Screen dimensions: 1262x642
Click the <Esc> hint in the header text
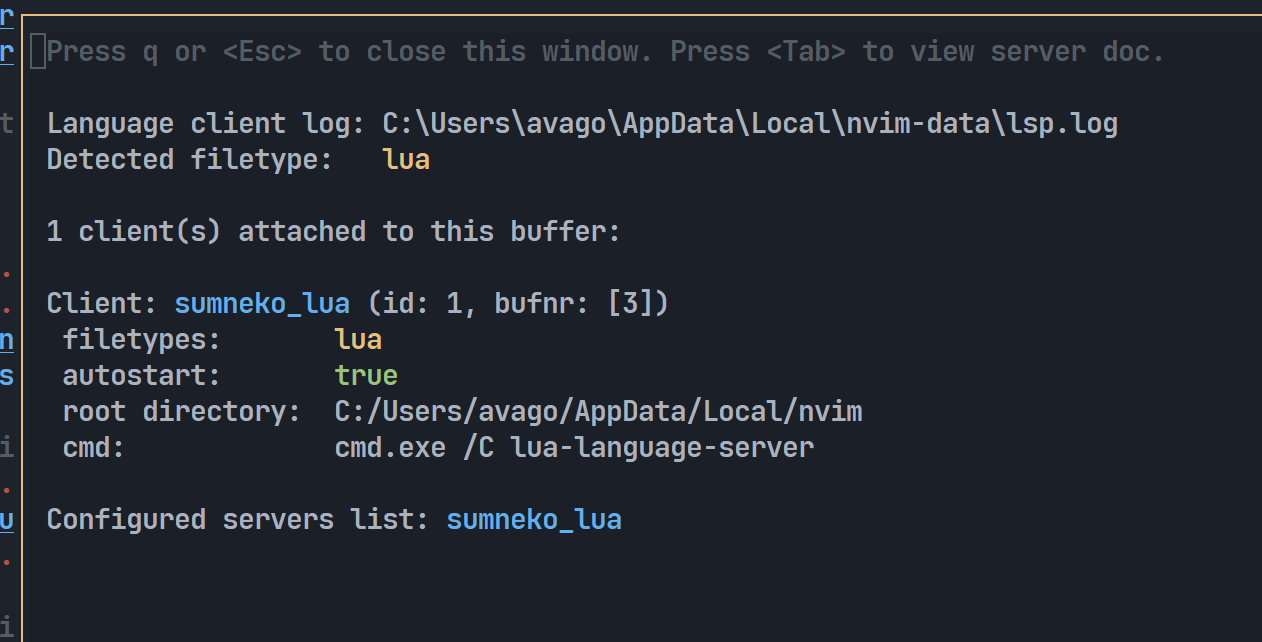(261, 50)
